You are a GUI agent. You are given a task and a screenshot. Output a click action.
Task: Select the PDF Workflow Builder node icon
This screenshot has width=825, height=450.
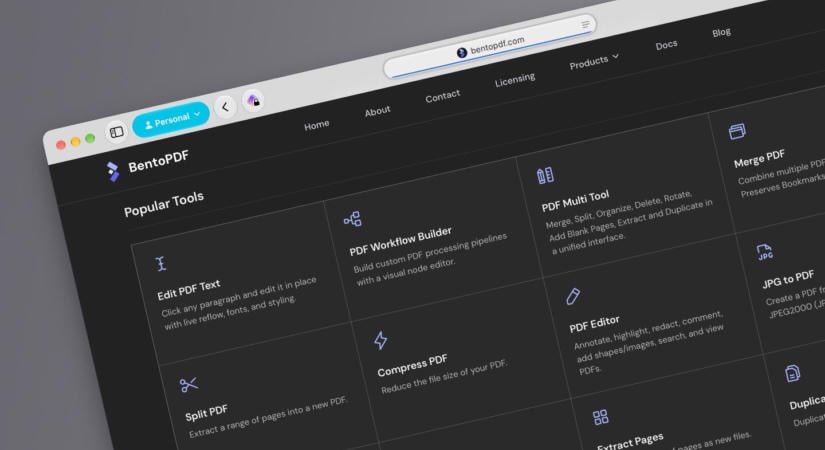click(x=353, y=219)
